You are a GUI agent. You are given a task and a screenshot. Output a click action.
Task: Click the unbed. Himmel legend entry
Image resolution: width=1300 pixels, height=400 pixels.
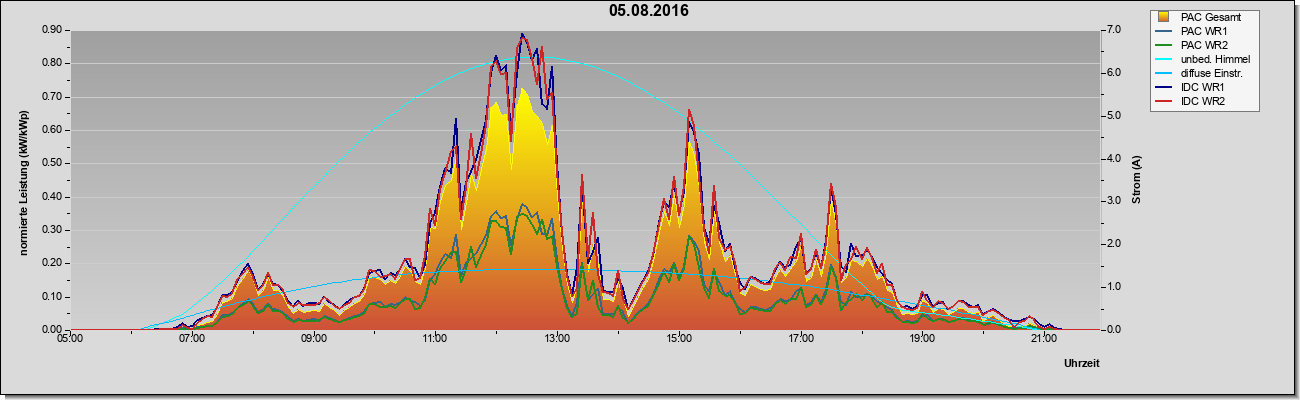click(1203, 60)
